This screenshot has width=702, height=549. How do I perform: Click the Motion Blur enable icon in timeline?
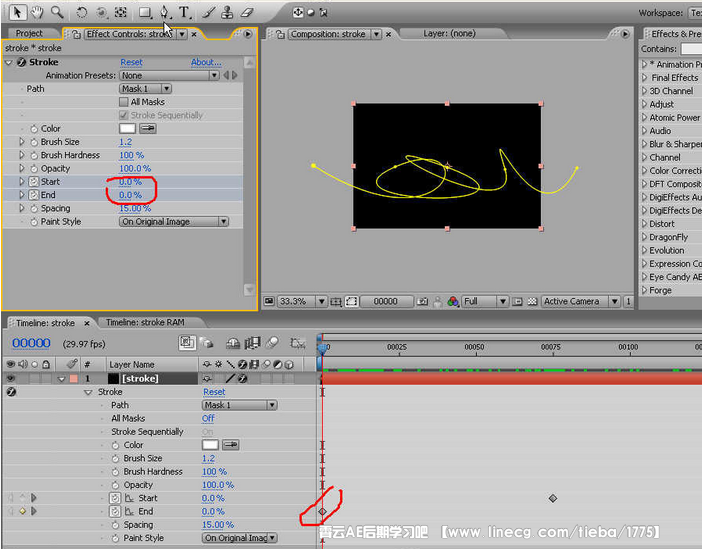pyautogui.click(x=272, y=343)
